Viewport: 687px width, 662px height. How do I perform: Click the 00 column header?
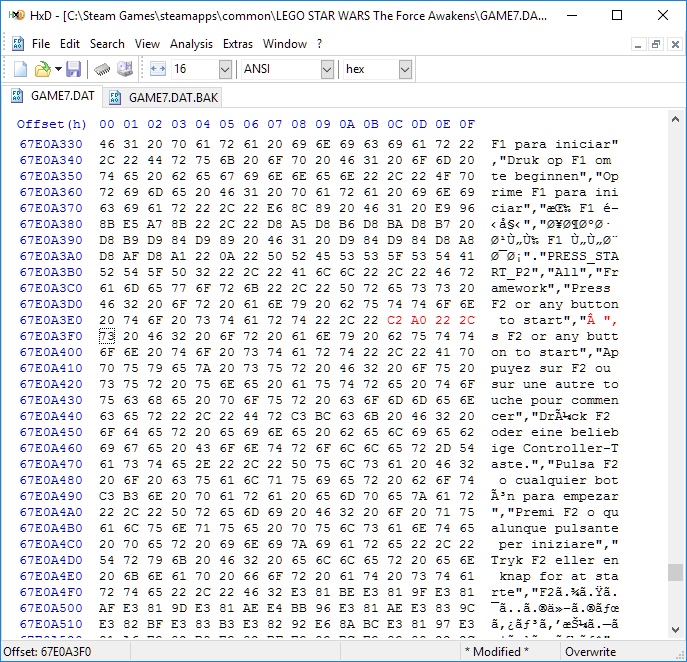(x=107, y=124)
